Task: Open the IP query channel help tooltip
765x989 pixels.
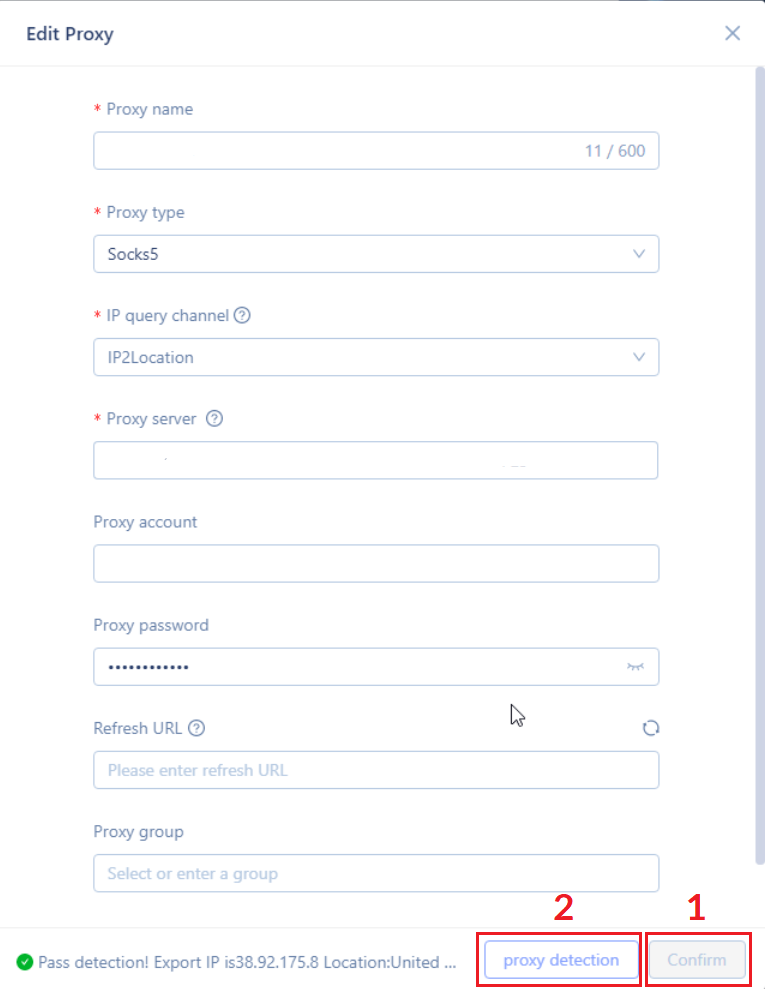Action: (241, 315)
